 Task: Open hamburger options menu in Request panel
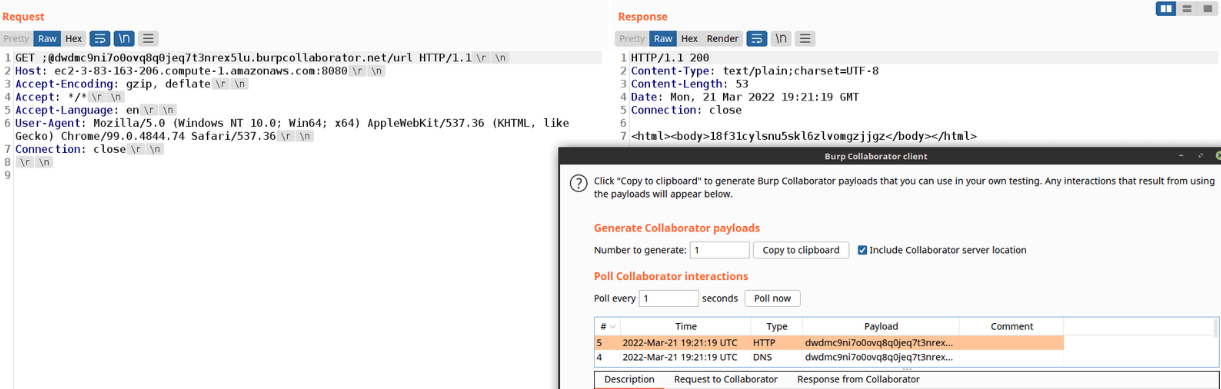(148, 39)
